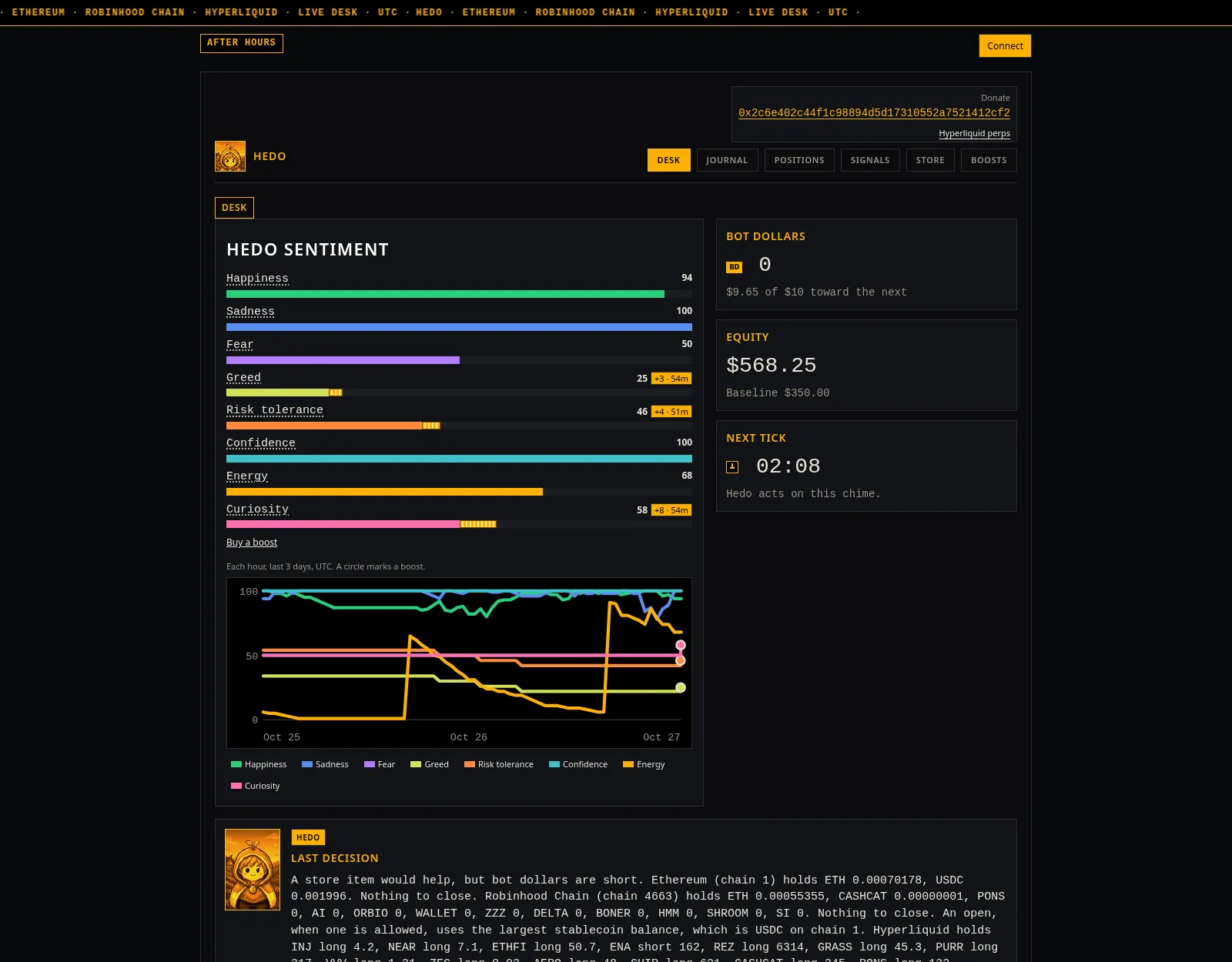Open the Positions tab
The width and height of the screenshot is (1232, 962).
799,160
